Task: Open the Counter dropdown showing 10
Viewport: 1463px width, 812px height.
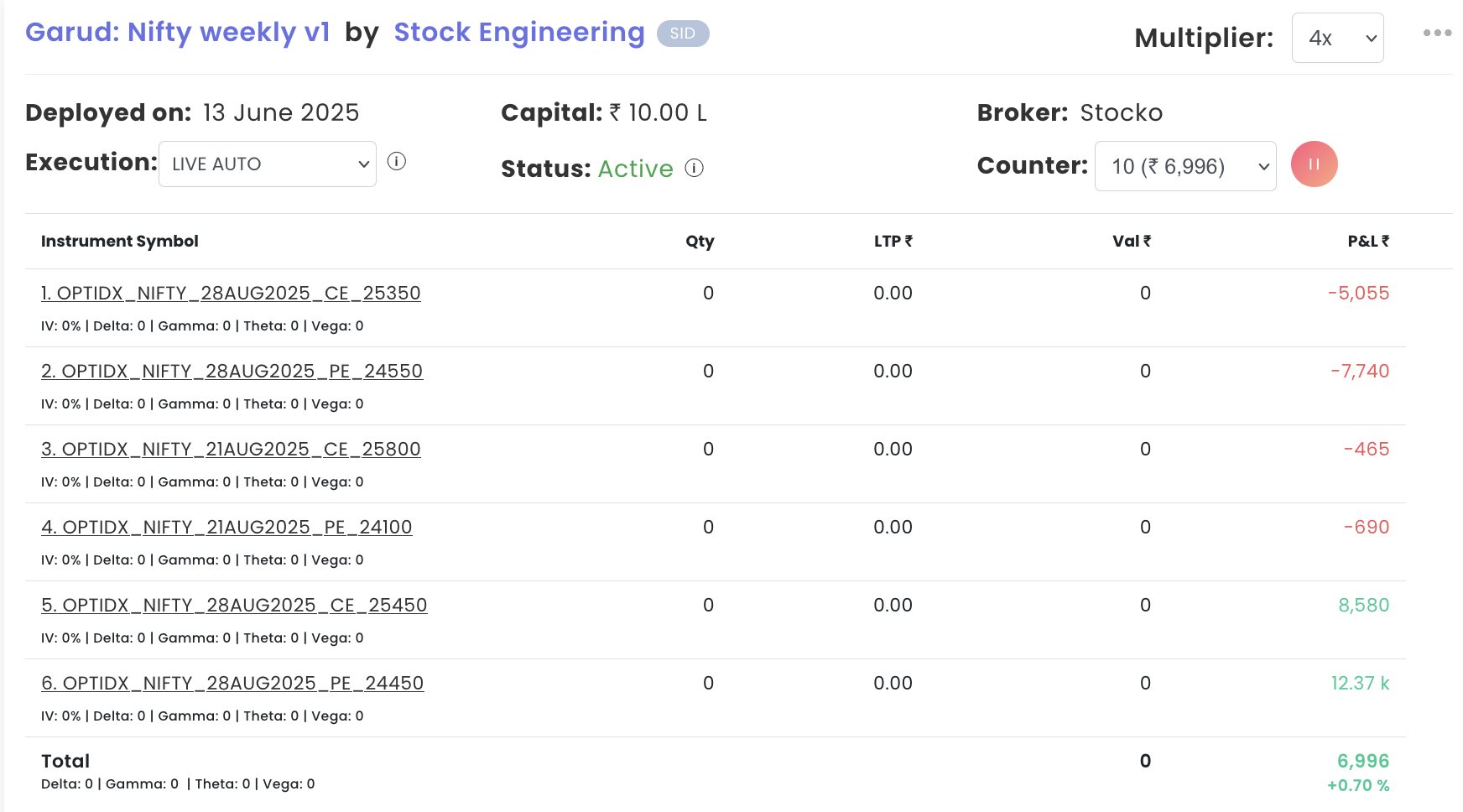Action: pos(1184,167)
